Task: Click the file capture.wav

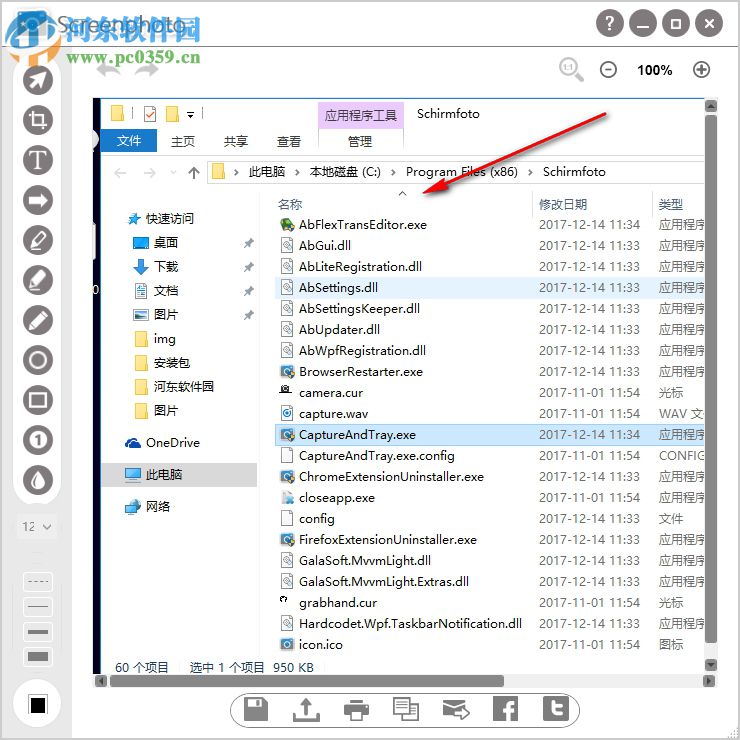Action: click(333, 414)
